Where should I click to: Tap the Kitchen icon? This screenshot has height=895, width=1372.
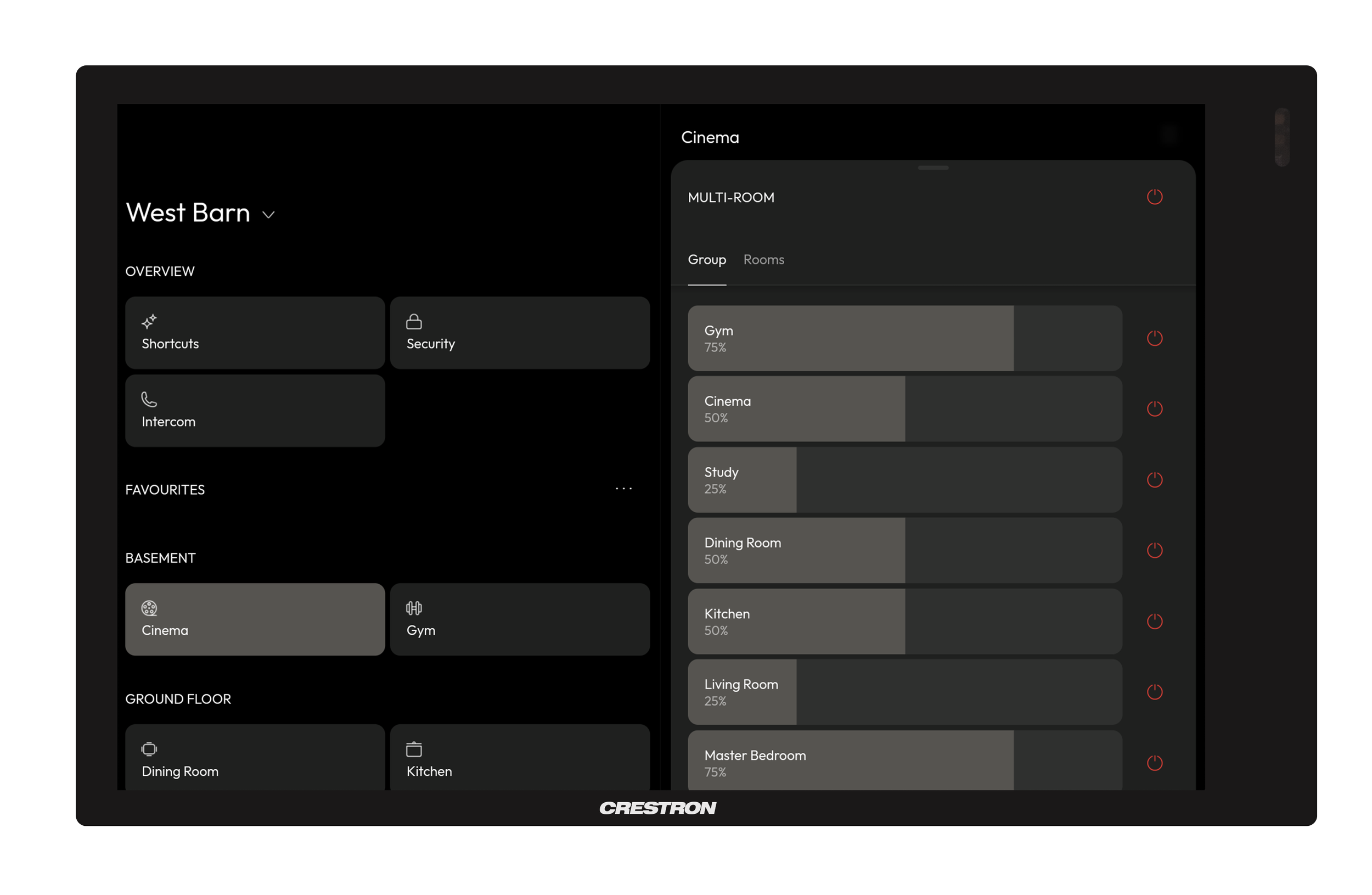tap(414, 748)
